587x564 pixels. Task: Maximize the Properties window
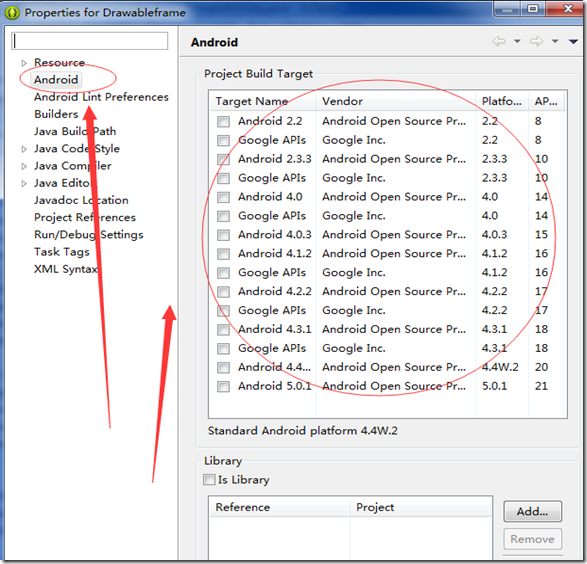533,9
